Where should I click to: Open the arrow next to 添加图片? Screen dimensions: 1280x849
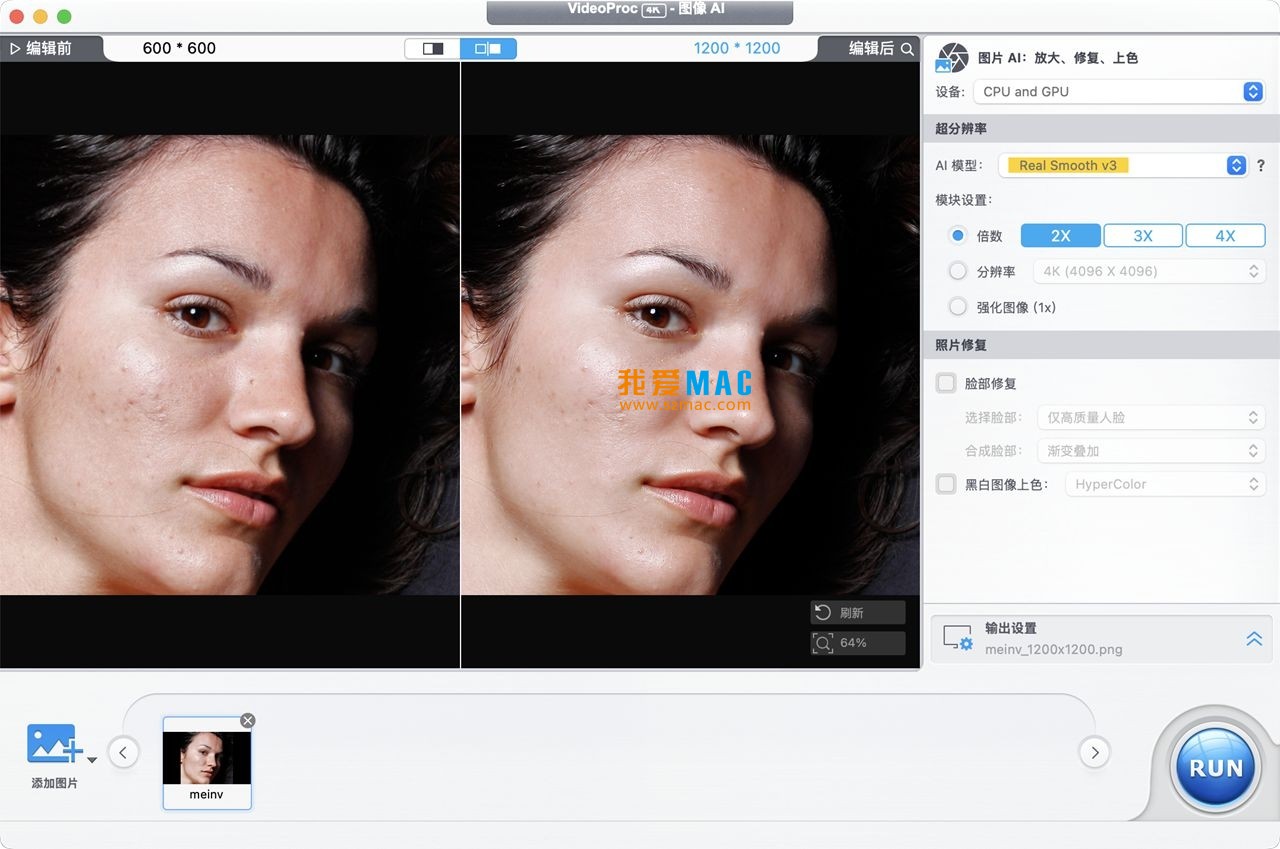tap(92, 760)
